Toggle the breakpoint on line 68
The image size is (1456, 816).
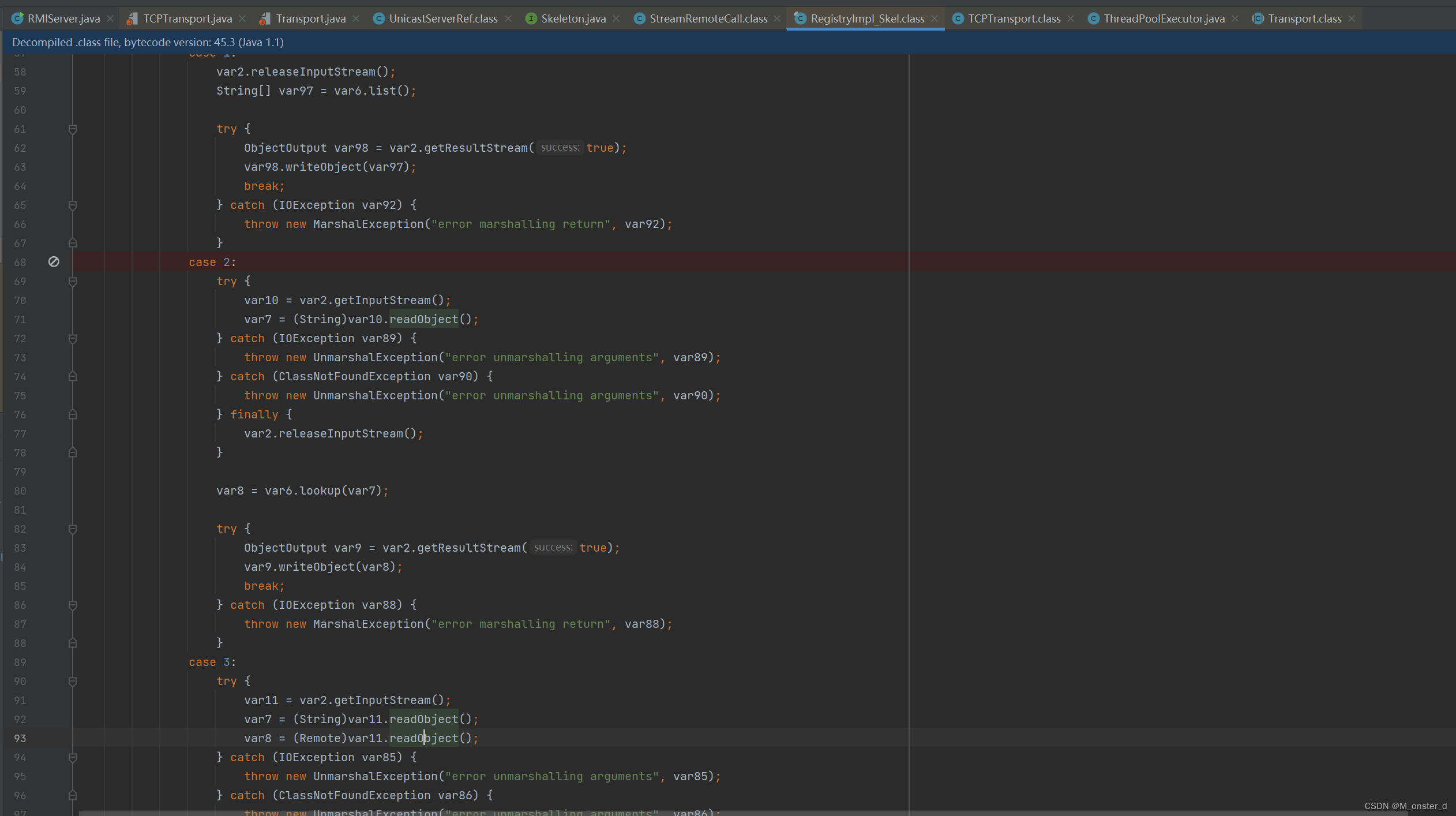(54, 262)
